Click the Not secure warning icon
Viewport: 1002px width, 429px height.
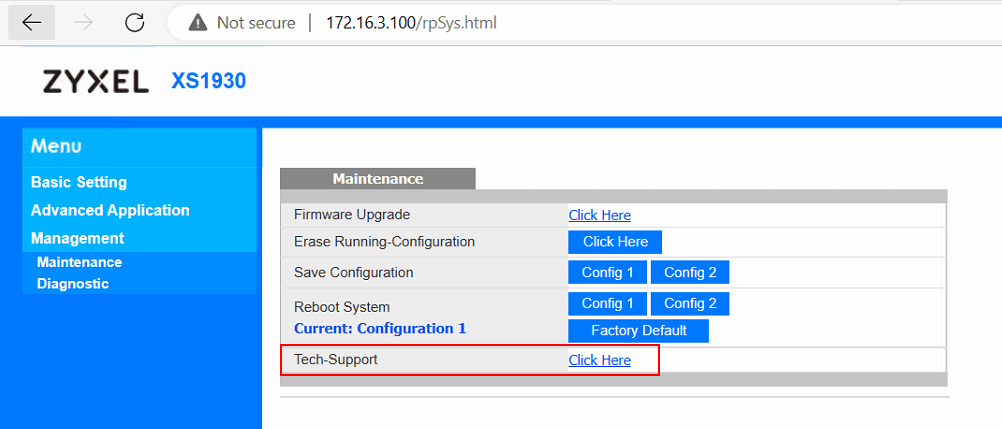tap(198, 23)
